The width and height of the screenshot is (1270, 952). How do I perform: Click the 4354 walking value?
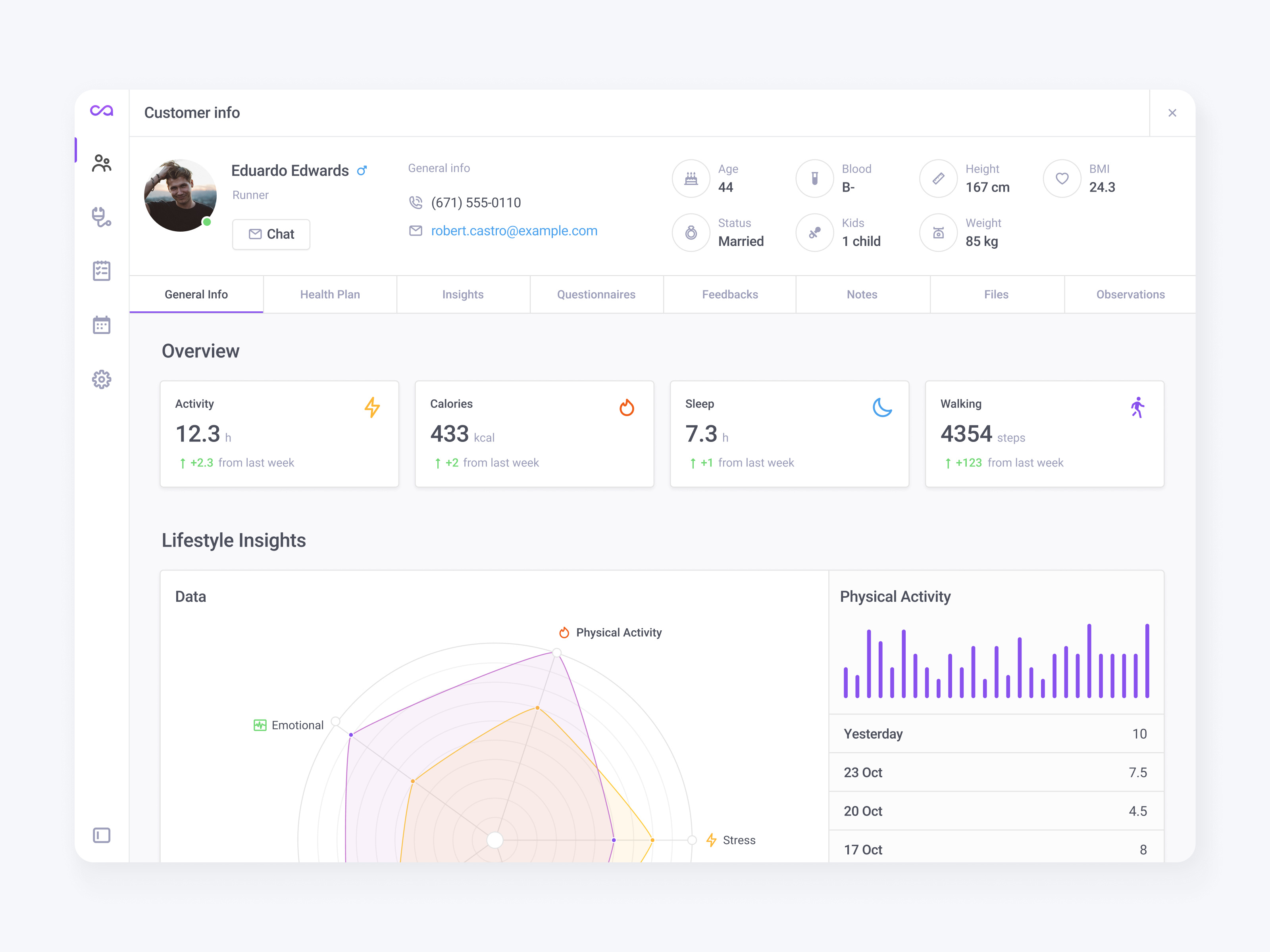coord(966,434)
